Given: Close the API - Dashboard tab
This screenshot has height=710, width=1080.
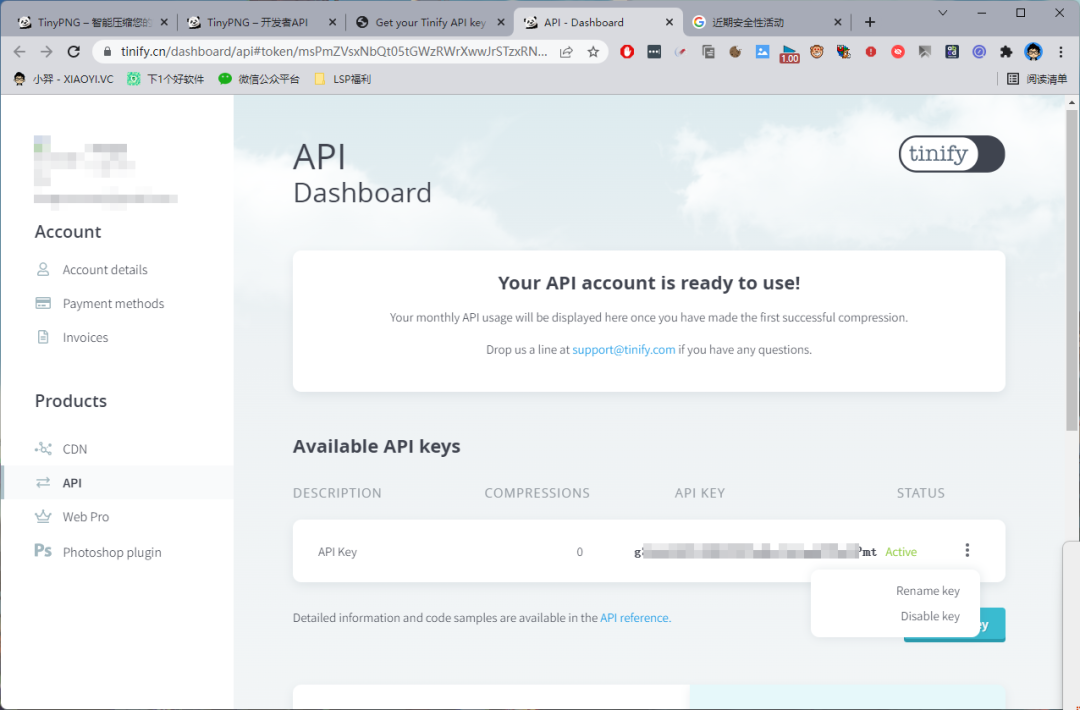Looking at the screenshot, I should 669,23.
